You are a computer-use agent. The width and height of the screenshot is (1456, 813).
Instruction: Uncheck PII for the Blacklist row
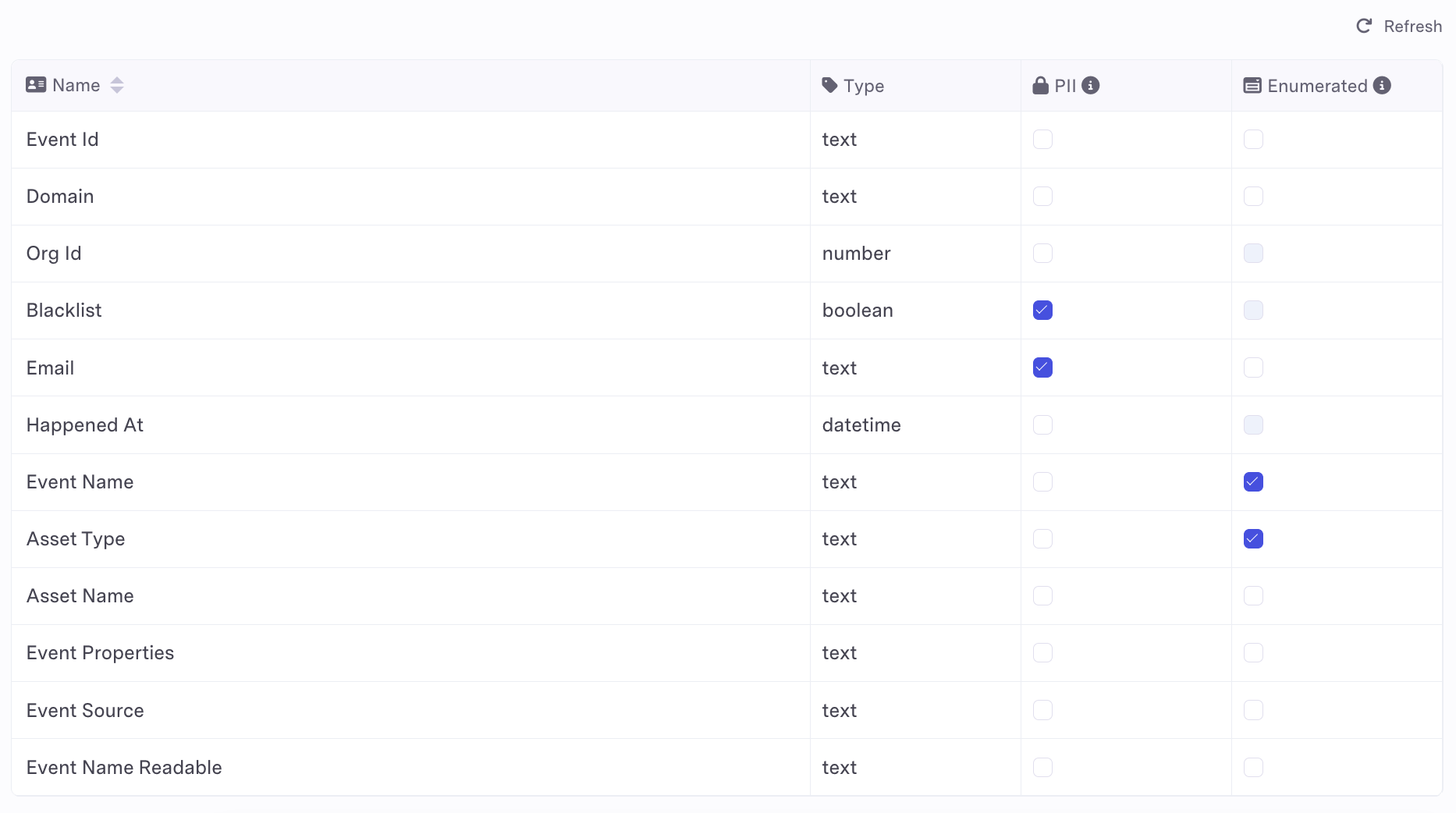click(x=1042, y=311)
